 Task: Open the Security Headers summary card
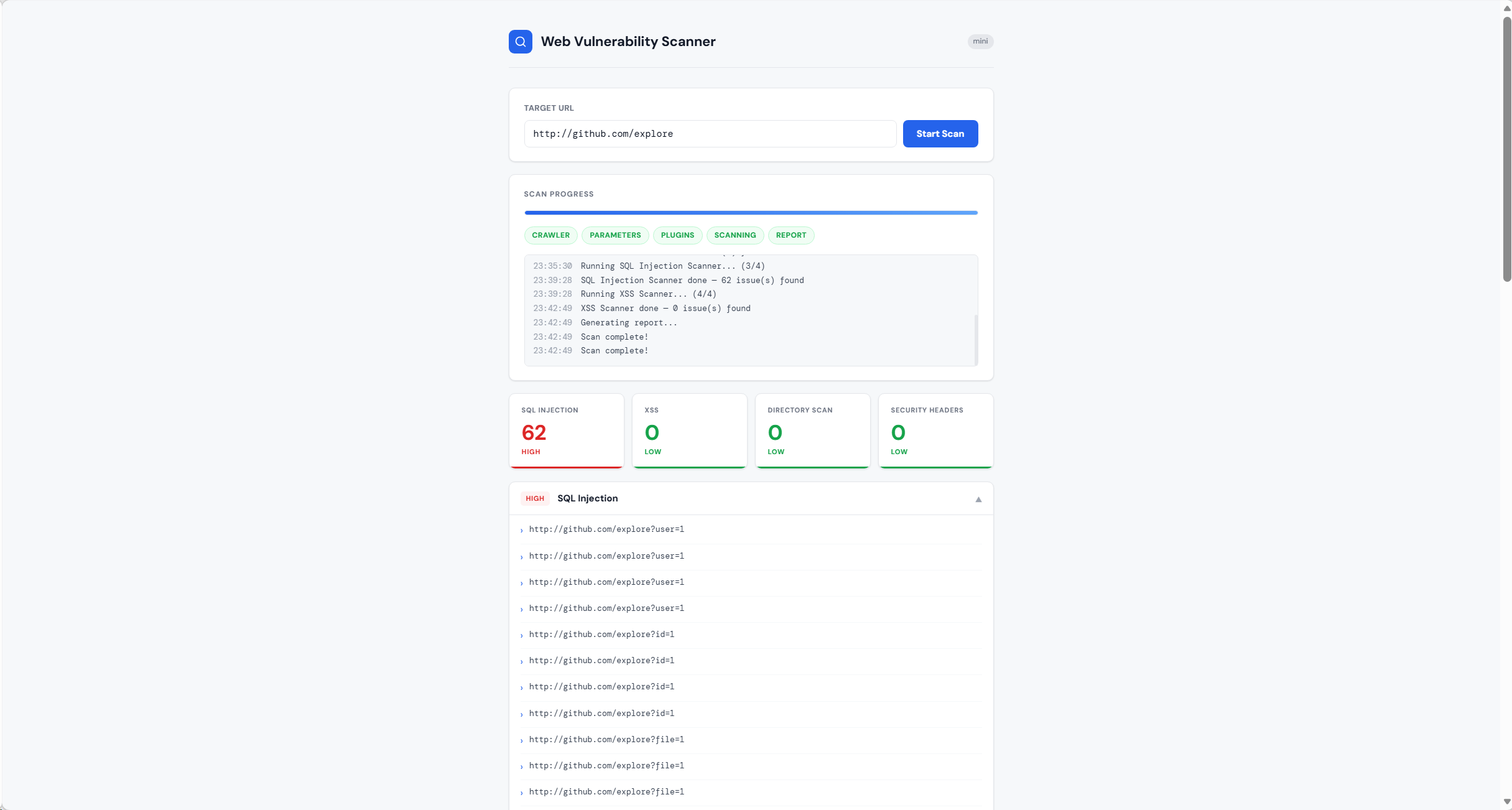[935, 431]
